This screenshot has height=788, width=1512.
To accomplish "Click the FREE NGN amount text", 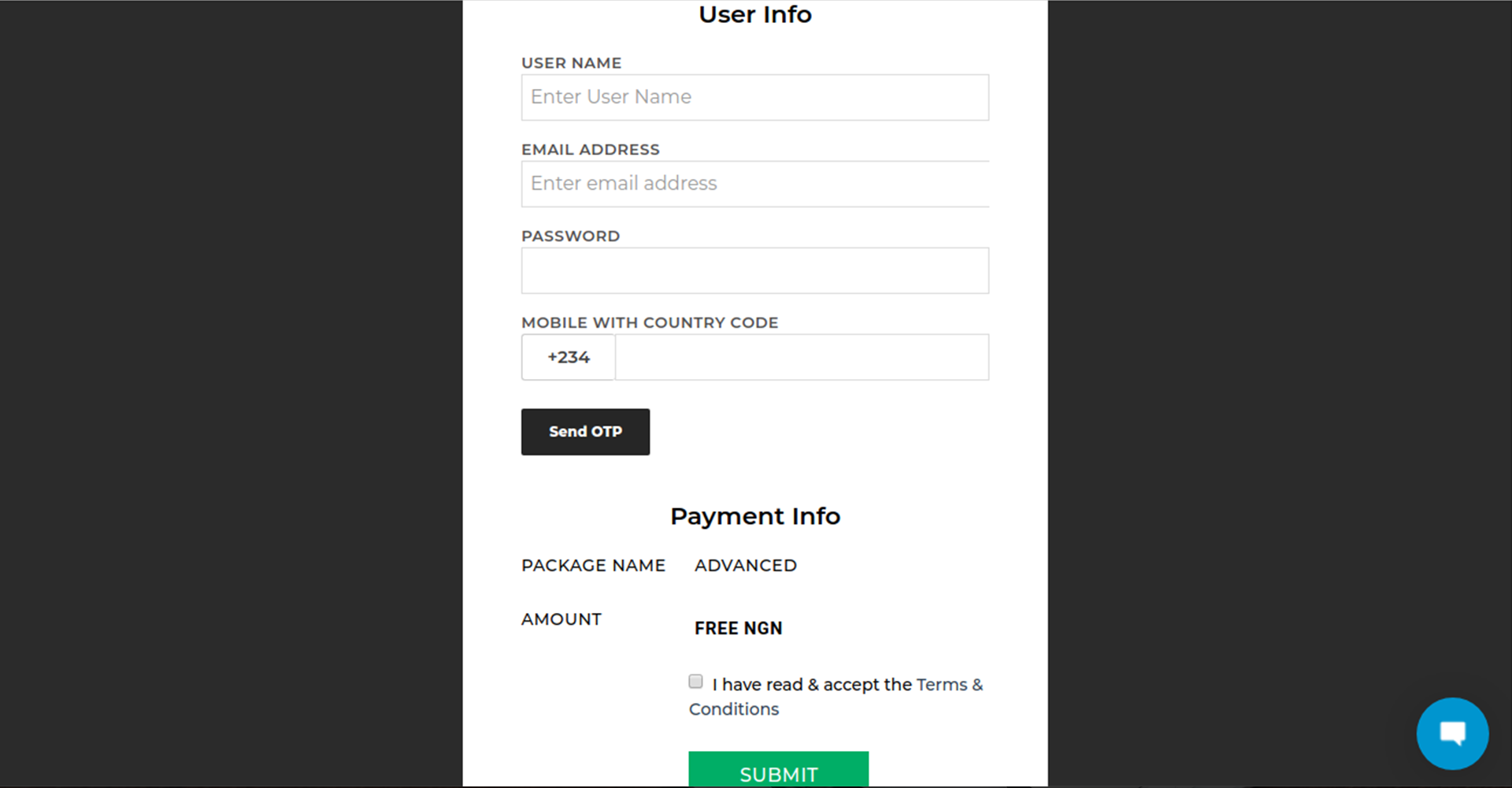I will point(738,628).
